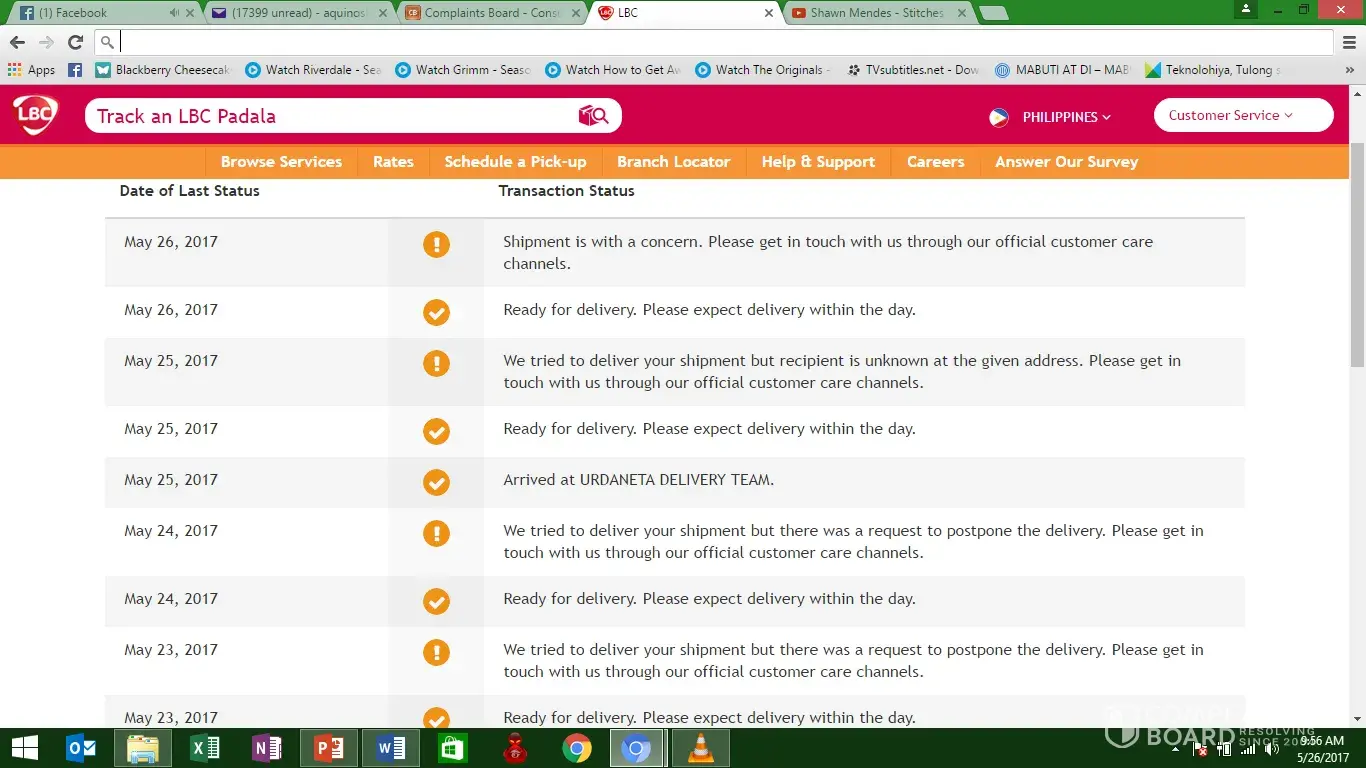Click Watch Riverdale bookmark

pos(313,70)
